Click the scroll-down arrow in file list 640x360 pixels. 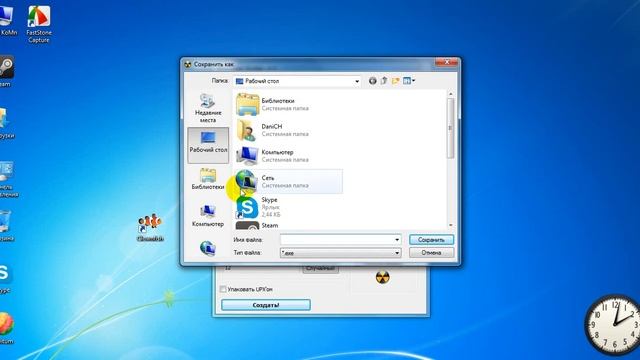coord(451,225)
